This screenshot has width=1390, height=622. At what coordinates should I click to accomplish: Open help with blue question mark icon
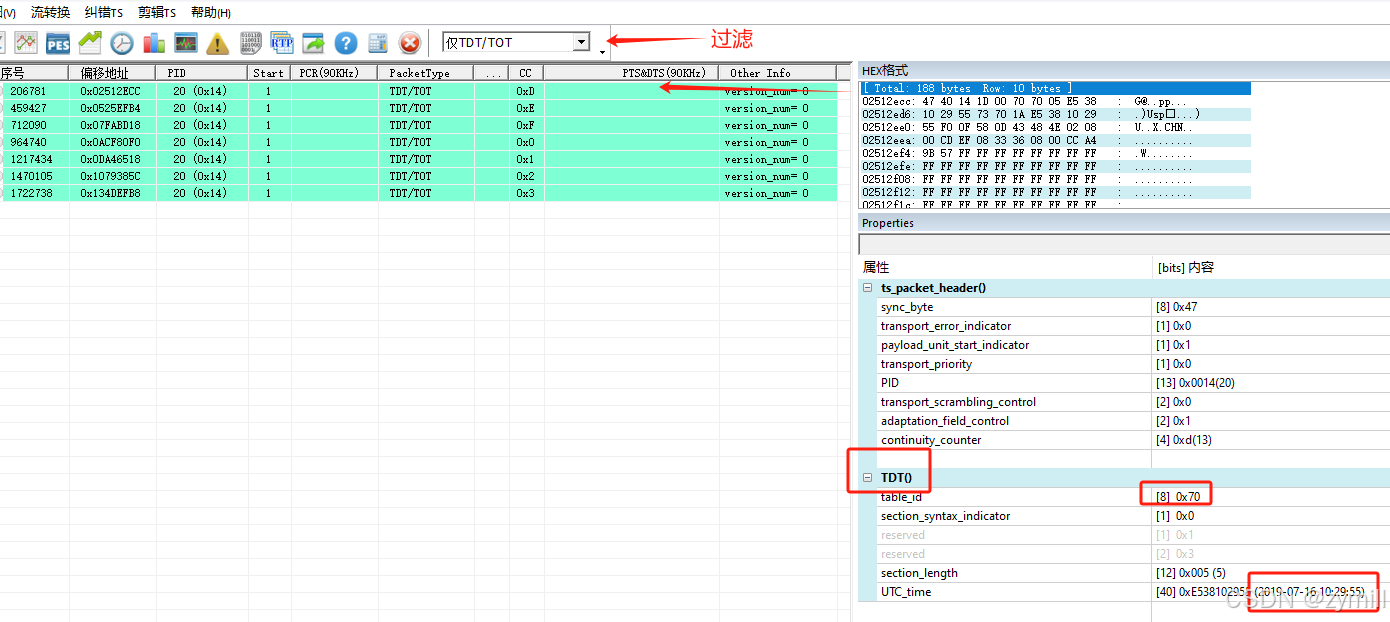tap(346, 43)
